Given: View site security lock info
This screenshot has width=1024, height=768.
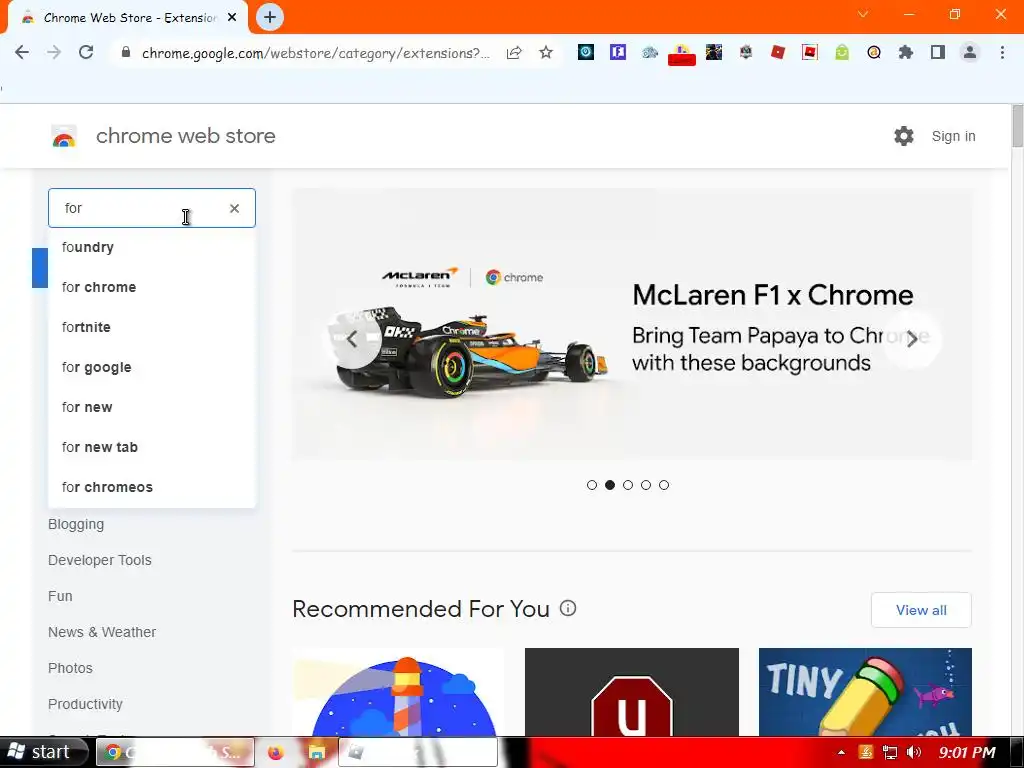Looking at the screenshot, I should (x=126, y=52).
